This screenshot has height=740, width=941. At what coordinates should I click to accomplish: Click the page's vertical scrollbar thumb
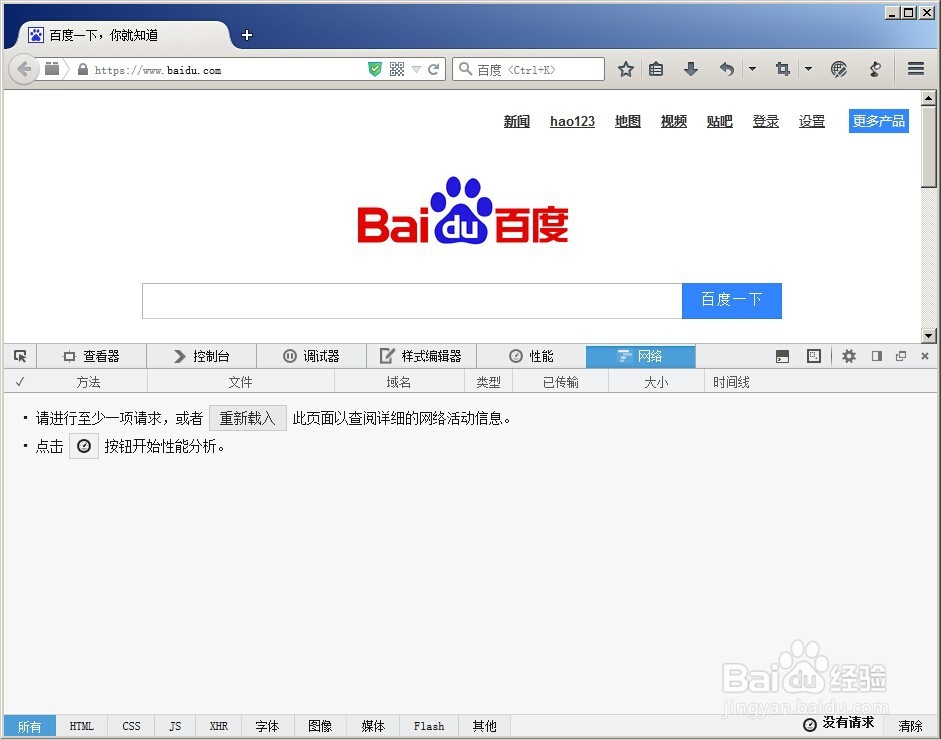point(928,147)
